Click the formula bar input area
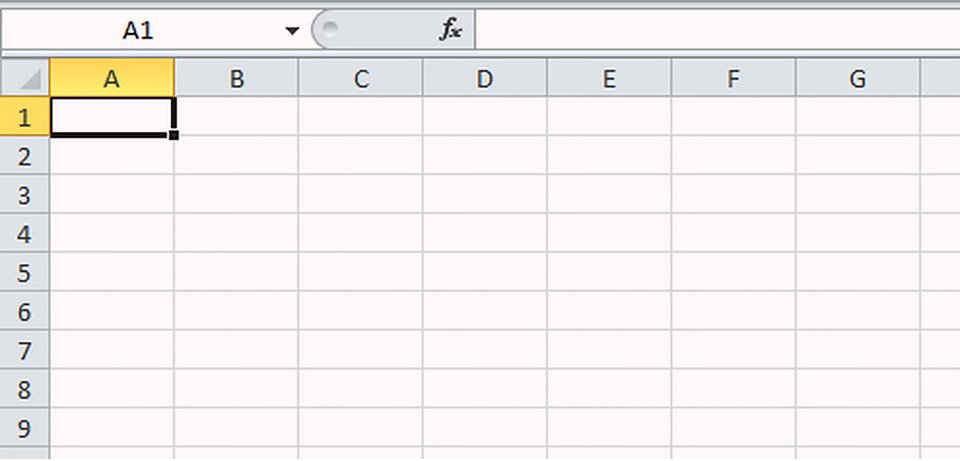The height and width of the screenshot is (461, 960). click(717, 29)
